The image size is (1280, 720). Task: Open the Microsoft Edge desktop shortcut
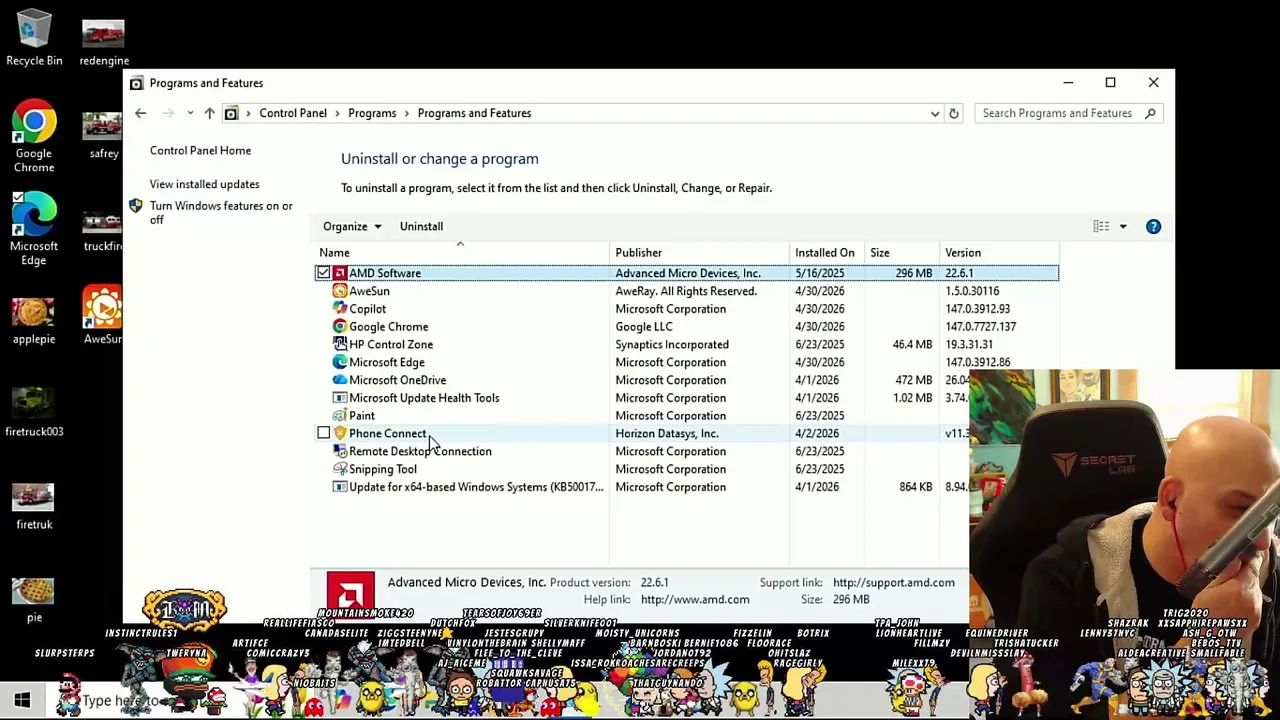[34, 230]
